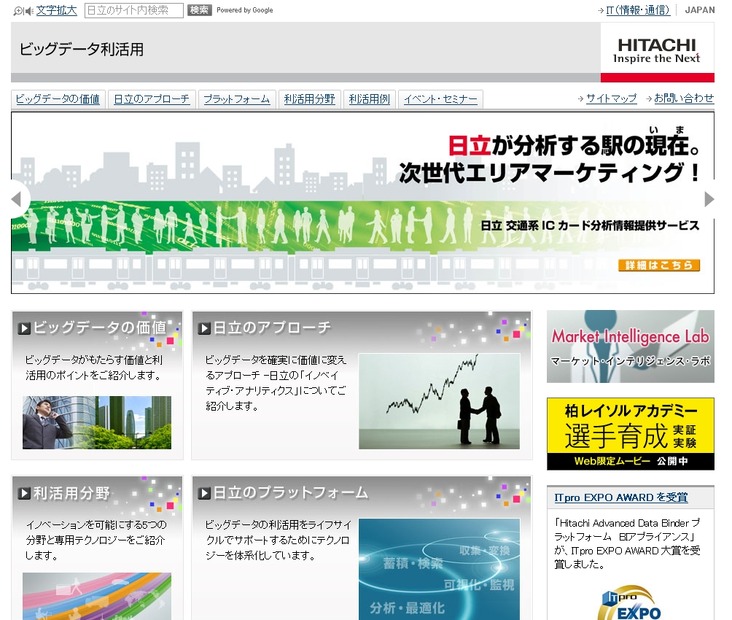Screen dimensions: 732x620
Task: Open the 利活用分野 nav tab
Action: coord(310,99)
